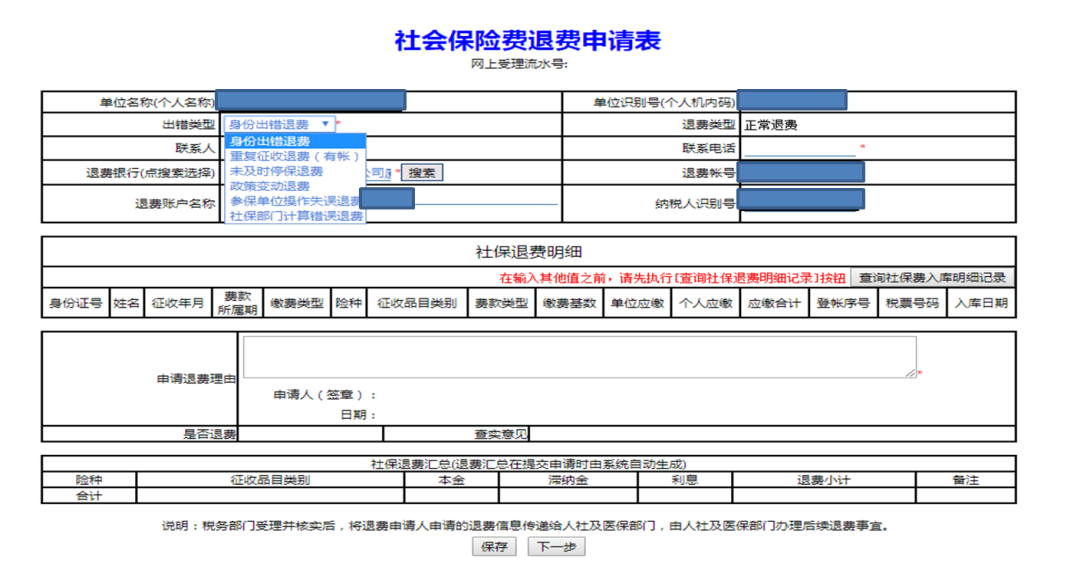Click the 申请人（签章） label

click(325, 395)
